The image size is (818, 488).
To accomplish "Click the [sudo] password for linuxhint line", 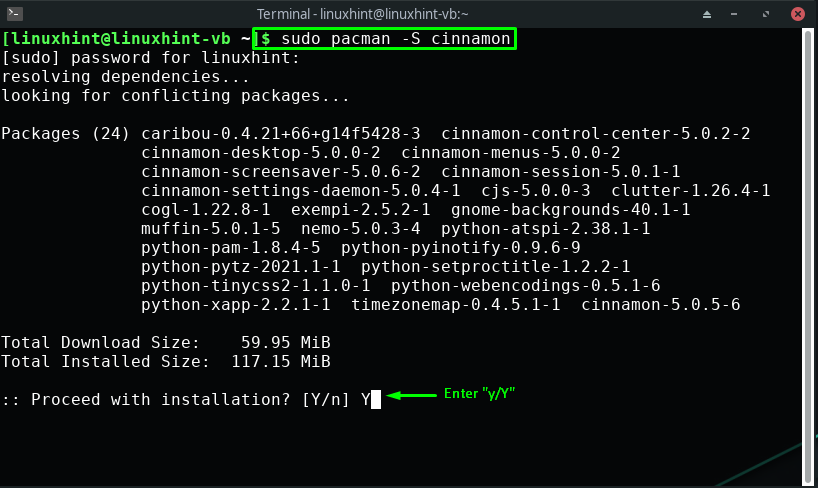I will [x=151, y=58].
